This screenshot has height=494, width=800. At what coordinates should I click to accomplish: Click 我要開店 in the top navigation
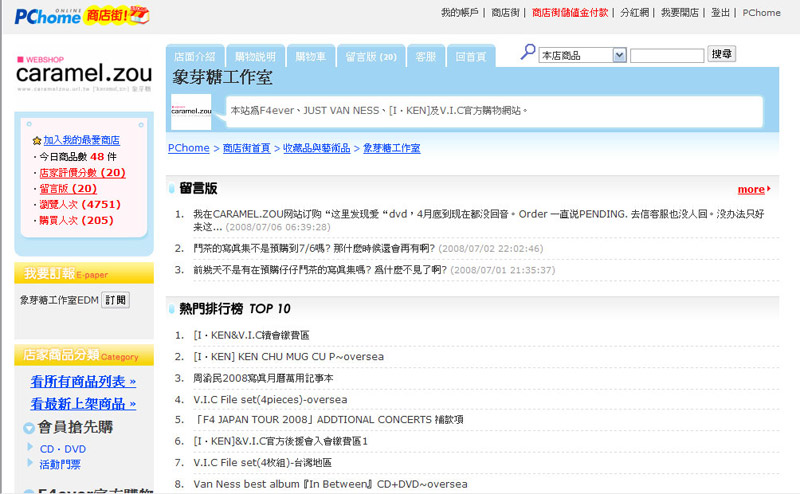point(680,13)
